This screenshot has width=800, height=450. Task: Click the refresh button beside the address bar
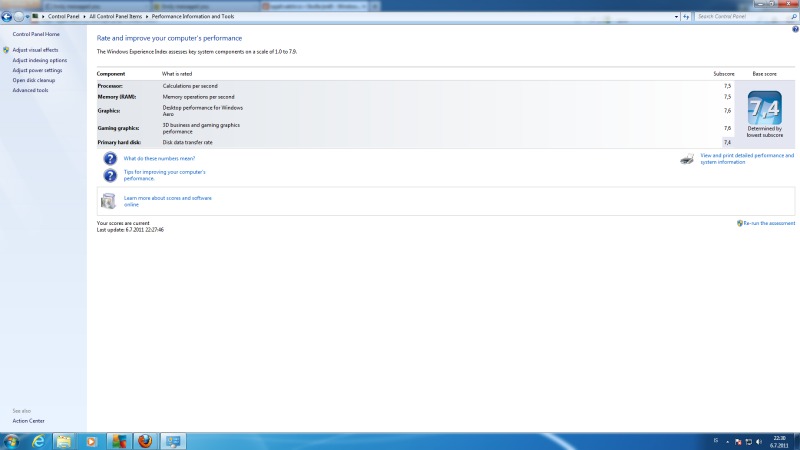(x=685, y=17)
